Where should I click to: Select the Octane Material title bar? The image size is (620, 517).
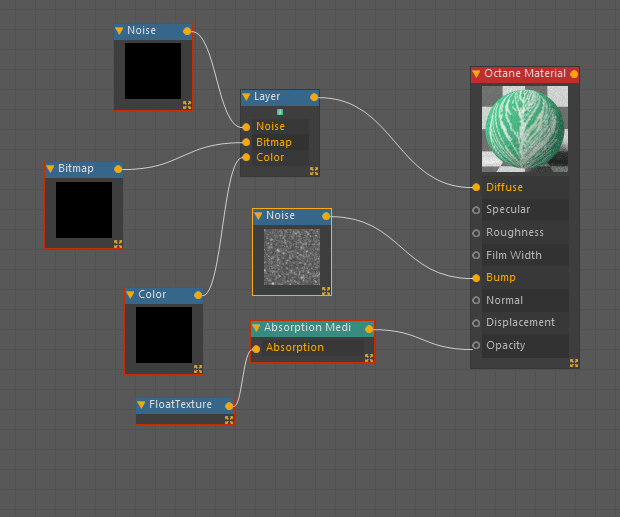525,74
